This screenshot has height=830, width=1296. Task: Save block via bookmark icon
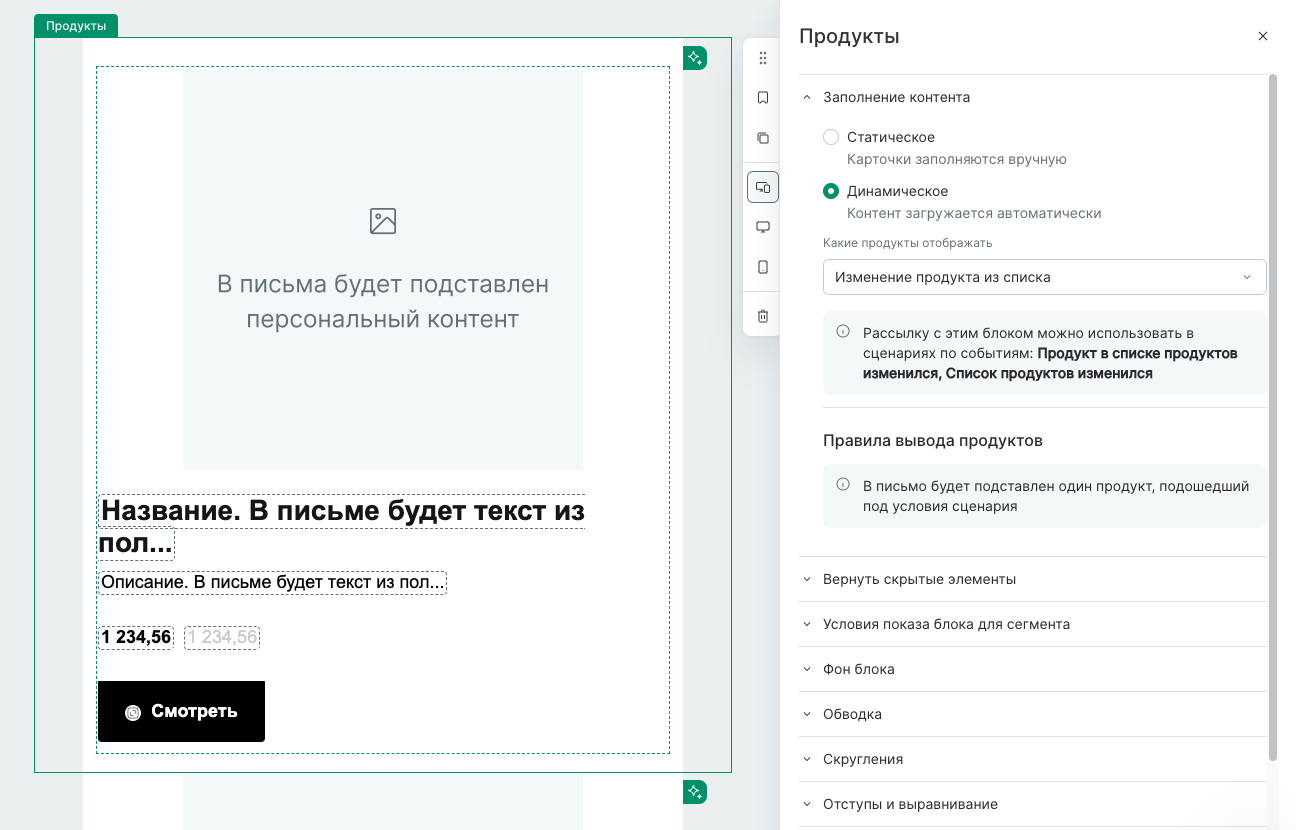coord(763,98)
